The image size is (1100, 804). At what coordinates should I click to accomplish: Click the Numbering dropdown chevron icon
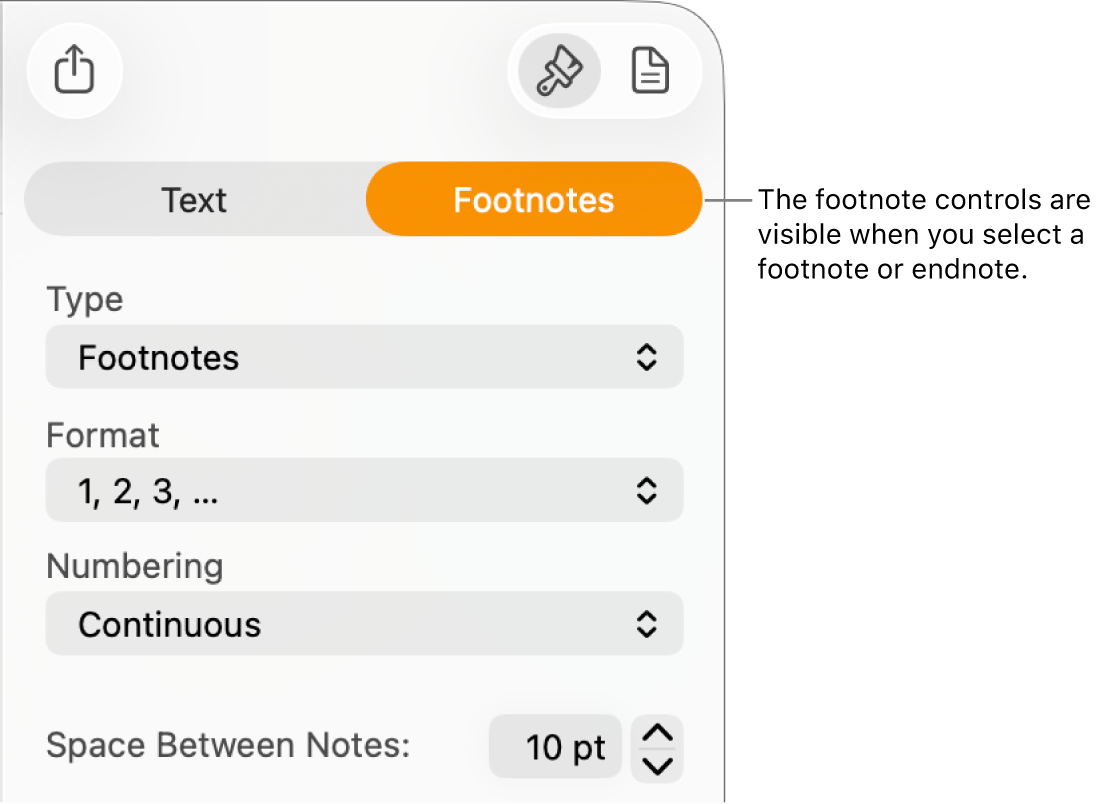pyautogui.click(x=647, y=624)
